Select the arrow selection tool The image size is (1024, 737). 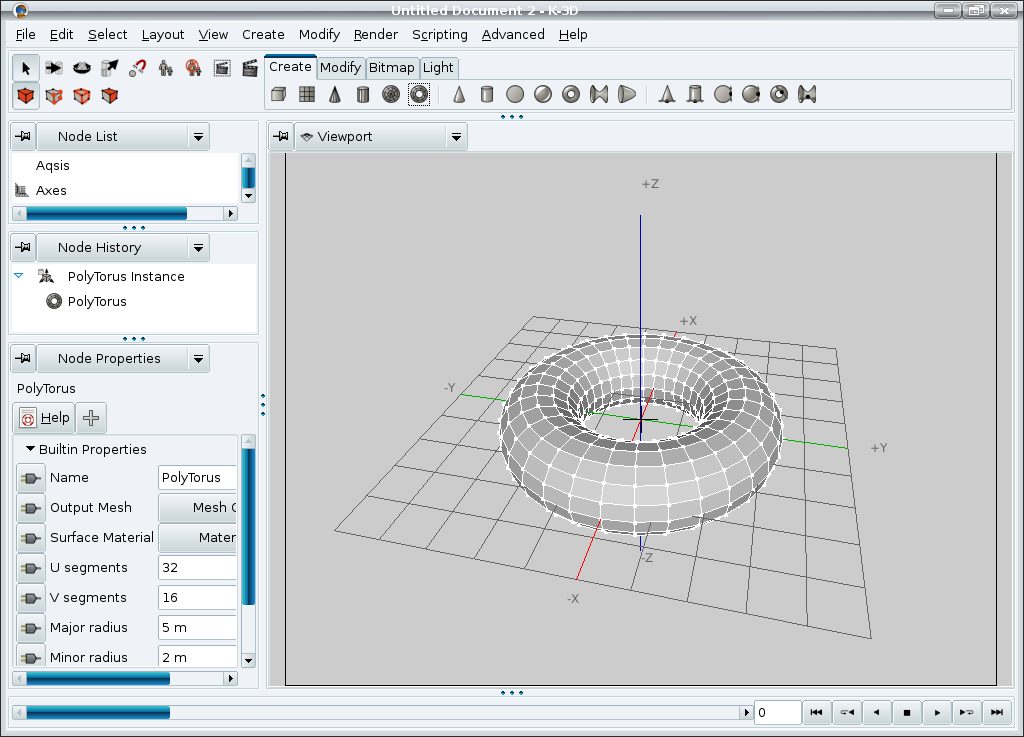26,68
